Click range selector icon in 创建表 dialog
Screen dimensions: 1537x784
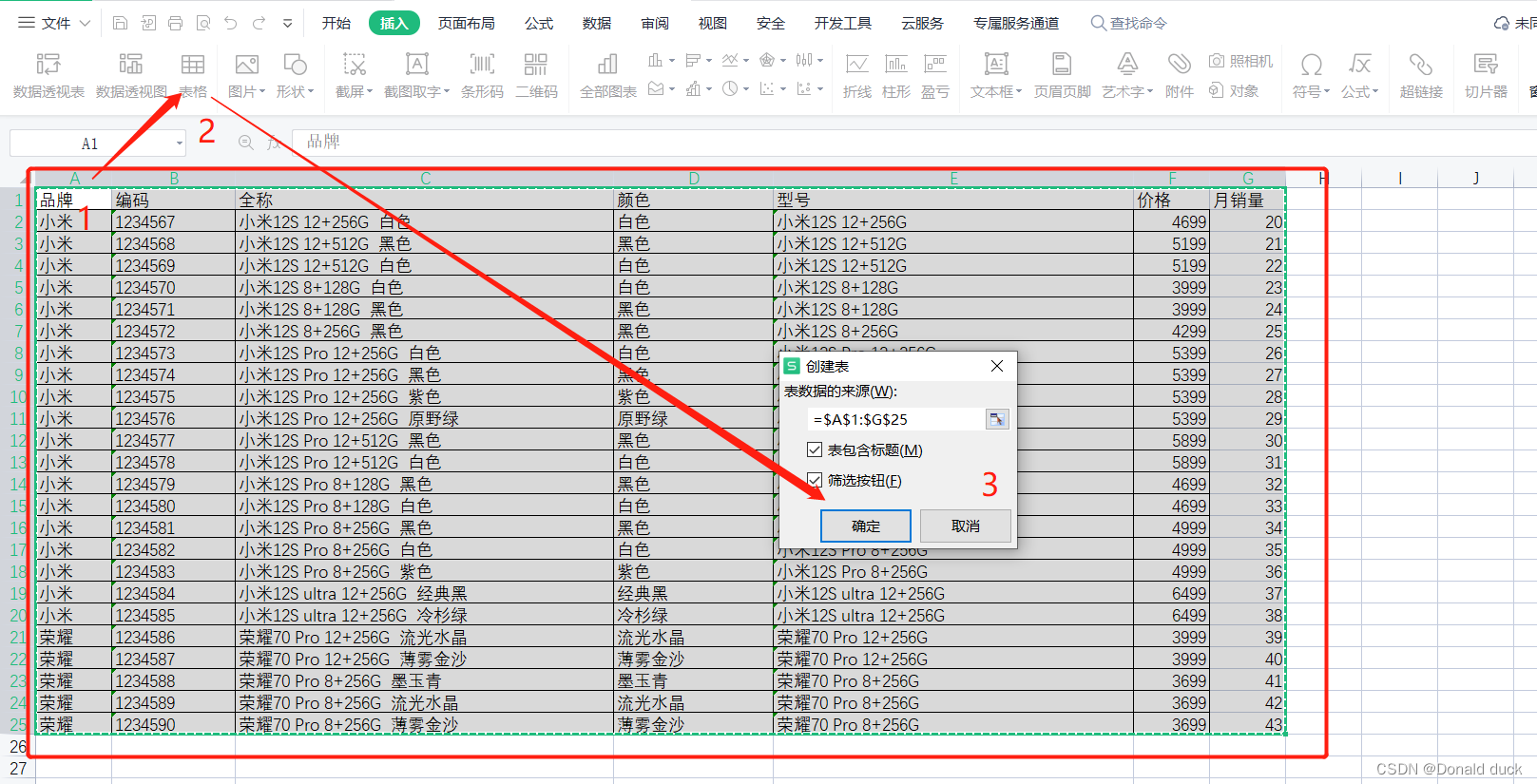[x=996, y=419]
